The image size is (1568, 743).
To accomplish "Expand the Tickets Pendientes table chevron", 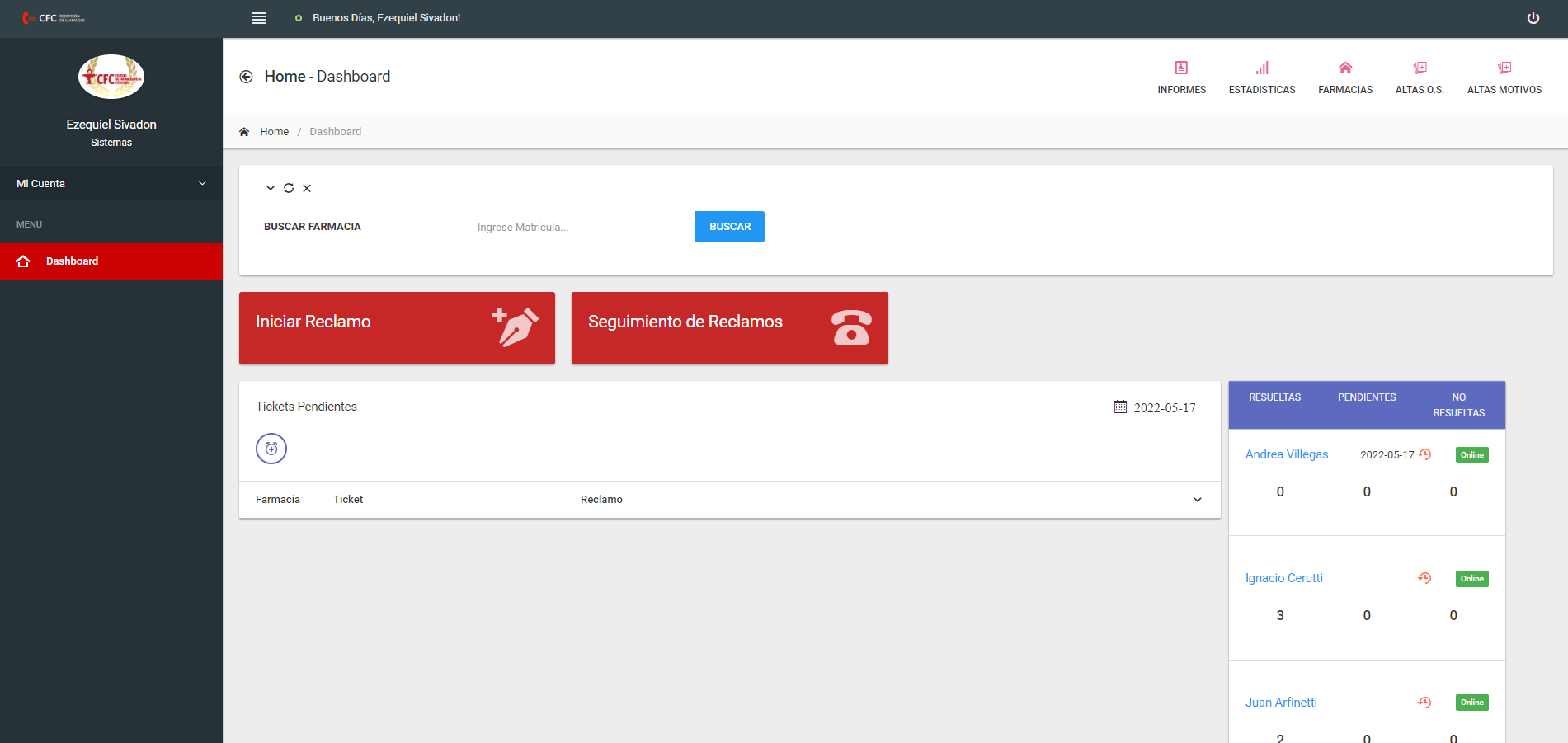I will (x=1197, y=500).
